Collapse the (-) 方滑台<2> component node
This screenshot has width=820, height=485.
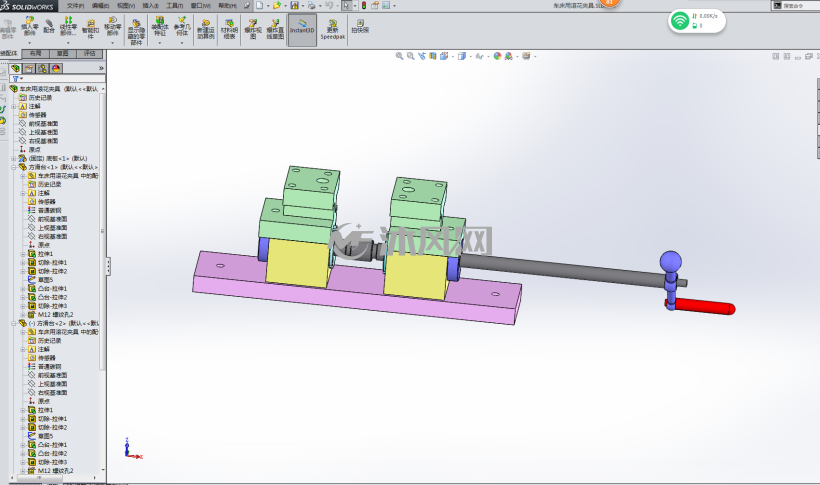(x=14, y=323)
